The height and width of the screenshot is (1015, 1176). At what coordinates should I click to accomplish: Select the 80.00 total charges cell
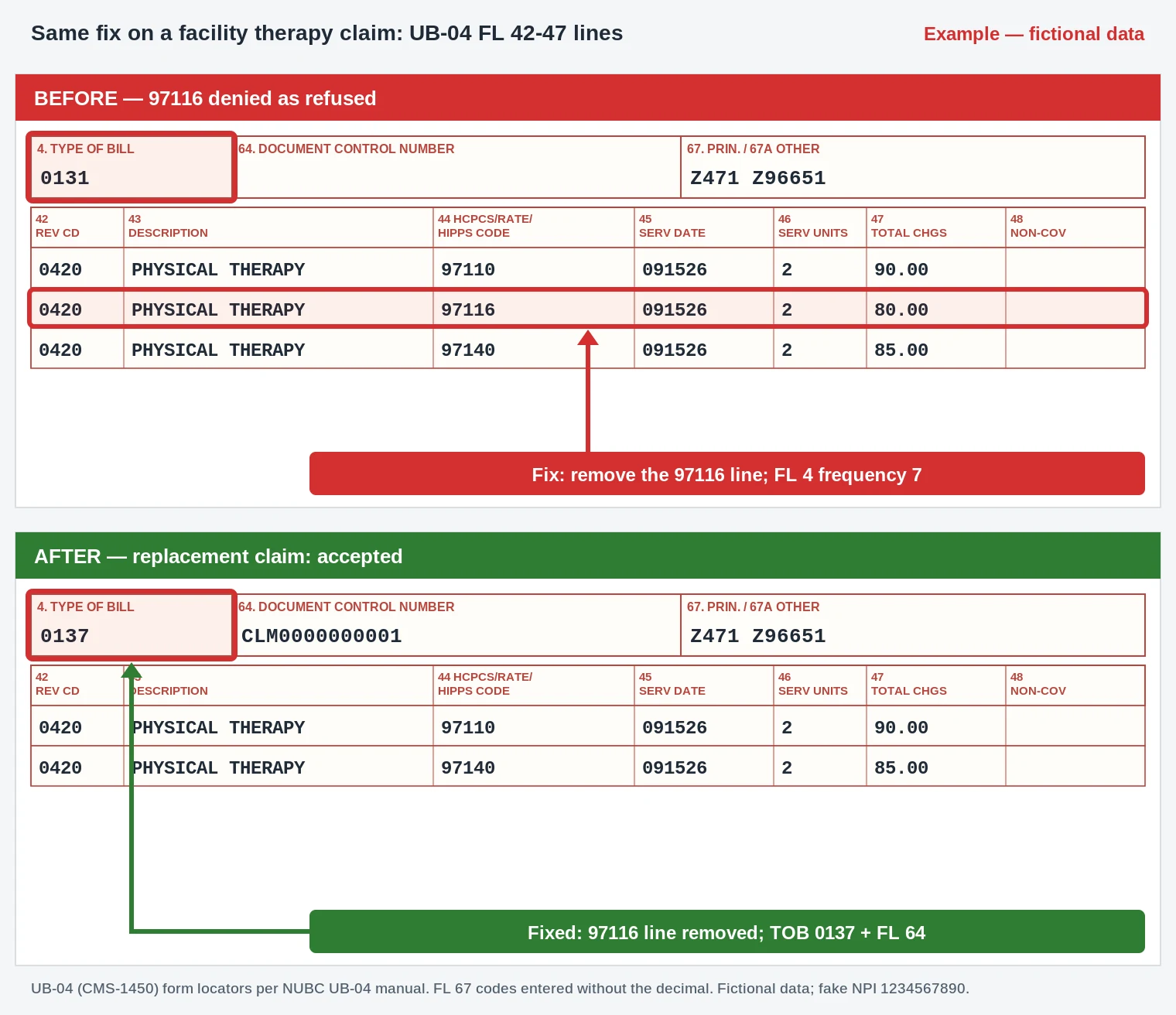[x=936, y=309]
